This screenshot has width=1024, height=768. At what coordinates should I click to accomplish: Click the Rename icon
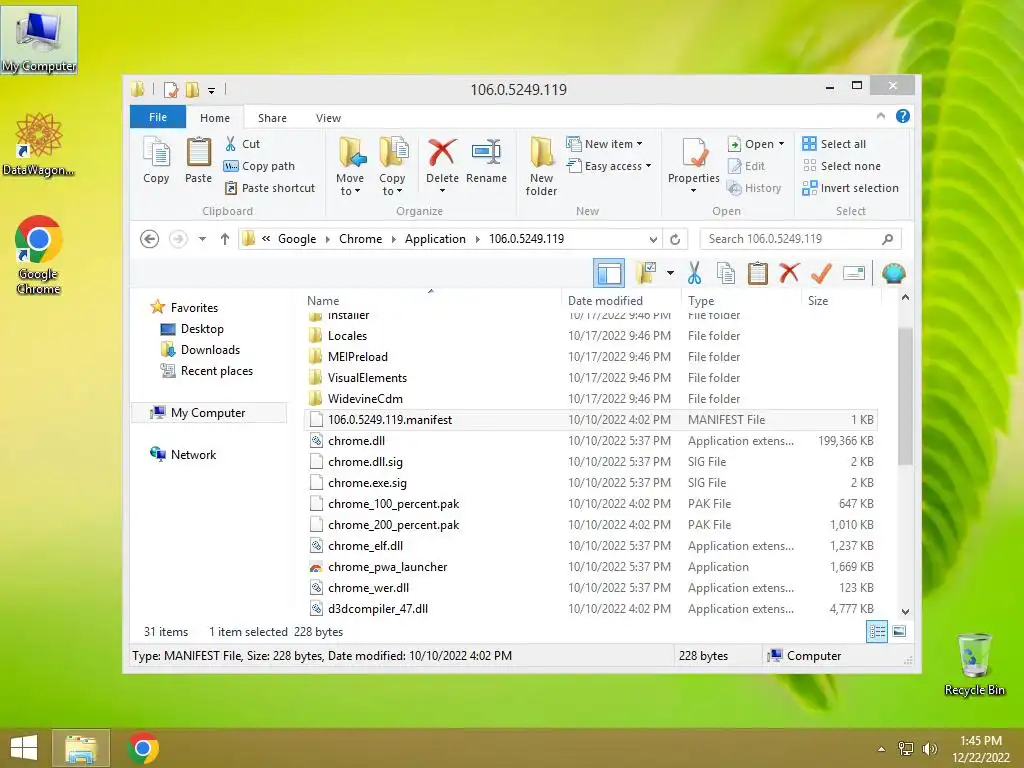pyautogui.click(x=487, y=152)
